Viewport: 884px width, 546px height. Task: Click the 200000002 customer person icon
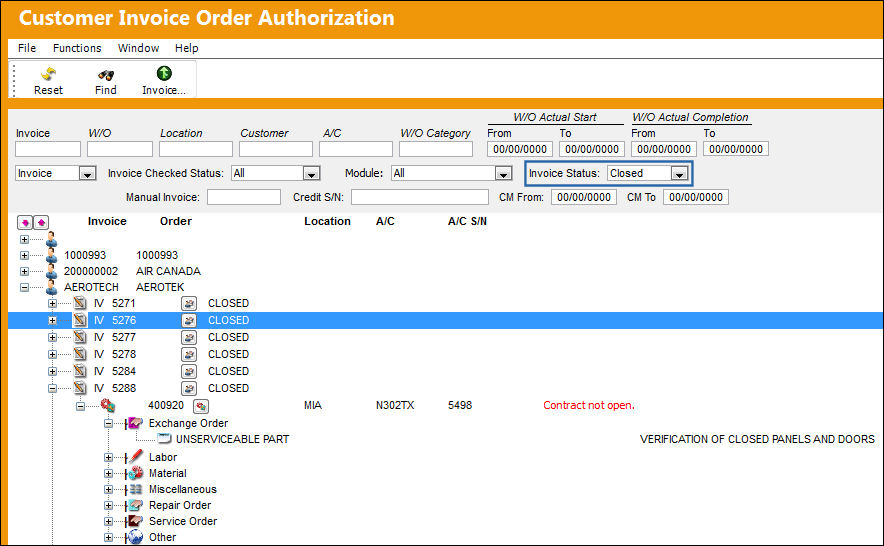pyautogui.click(x=51, y=271)
